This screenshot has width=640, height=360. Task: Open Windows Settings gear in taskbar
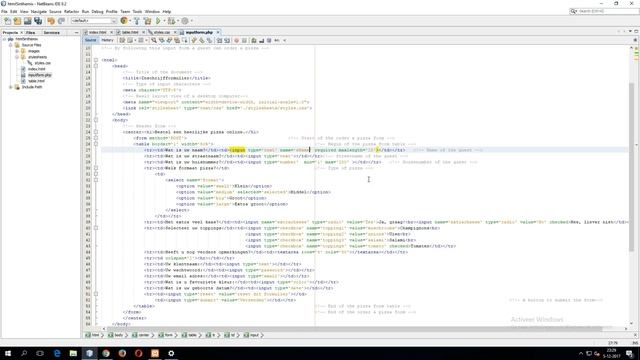[171, 353]
